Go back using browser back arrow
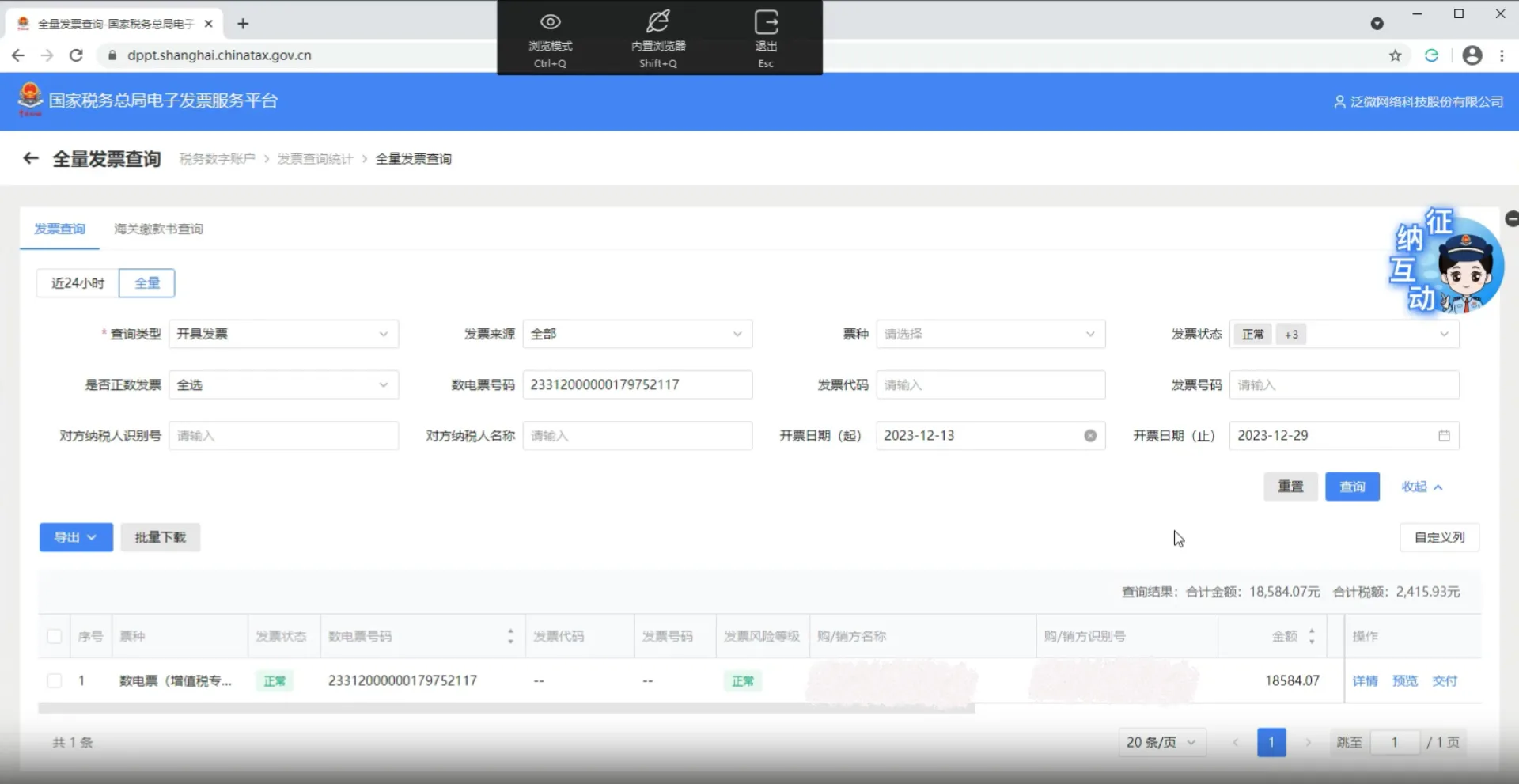Viewport: 1519px width, 784px height. pyautogui.click(x=18, y=55)
